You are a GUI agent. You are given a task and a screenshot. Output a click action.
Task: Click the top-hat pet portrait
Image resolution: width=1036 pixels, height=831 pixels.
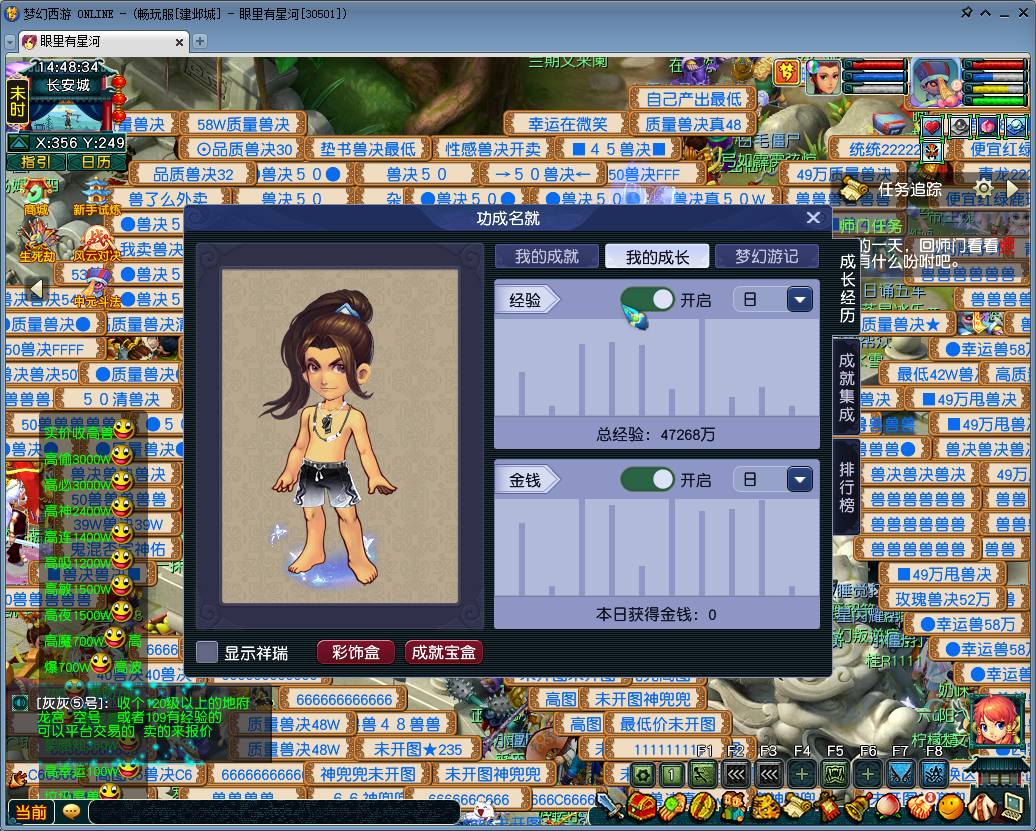937,83
